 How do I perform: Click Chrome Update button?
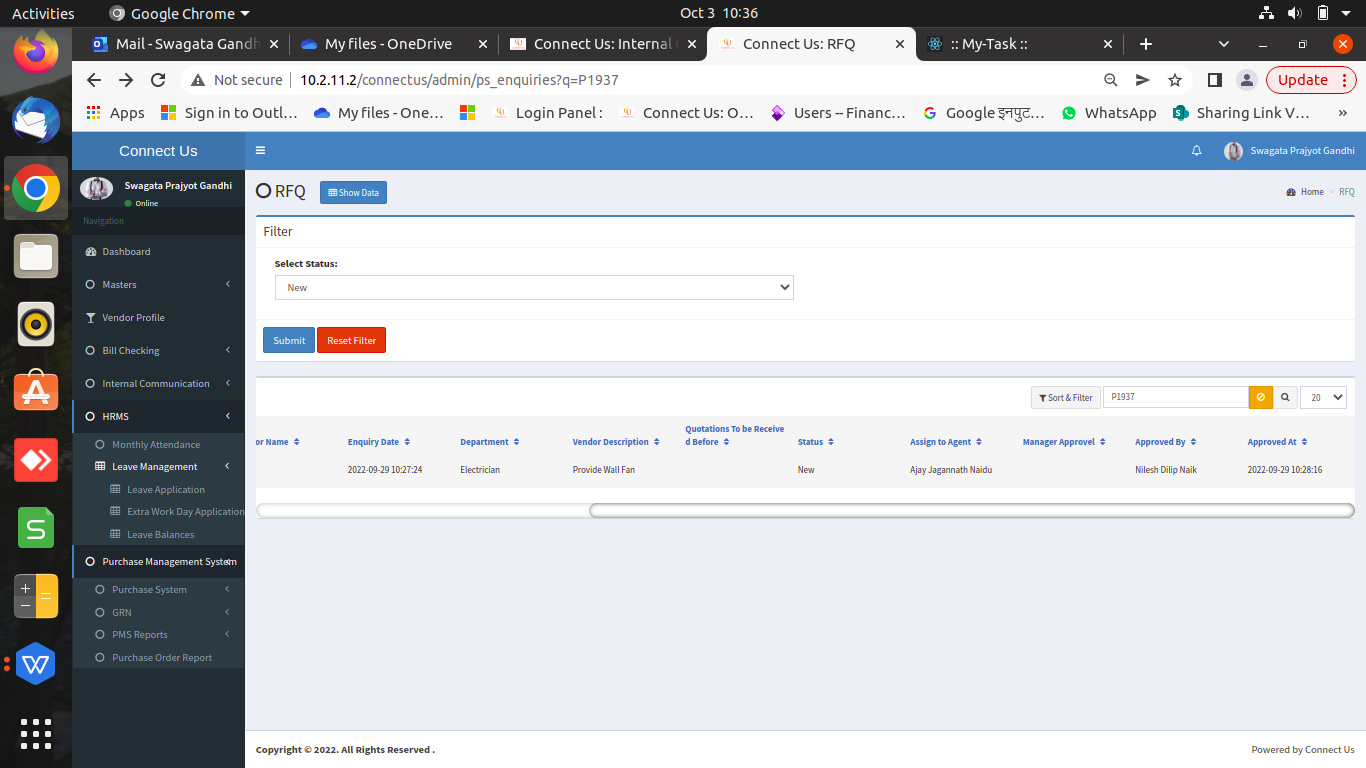[x=1311, y=80]
